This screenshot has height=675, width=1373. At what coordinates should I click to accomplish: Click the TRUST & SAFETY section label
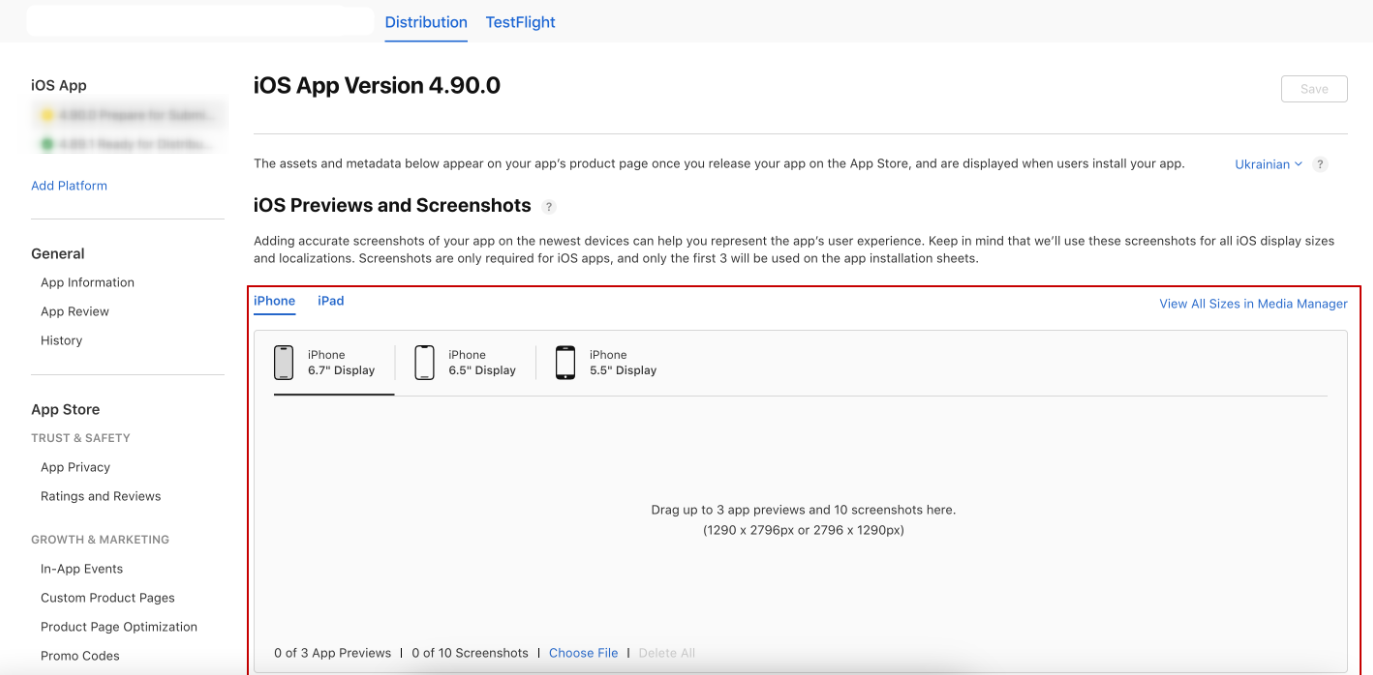[x=81, y=438]
